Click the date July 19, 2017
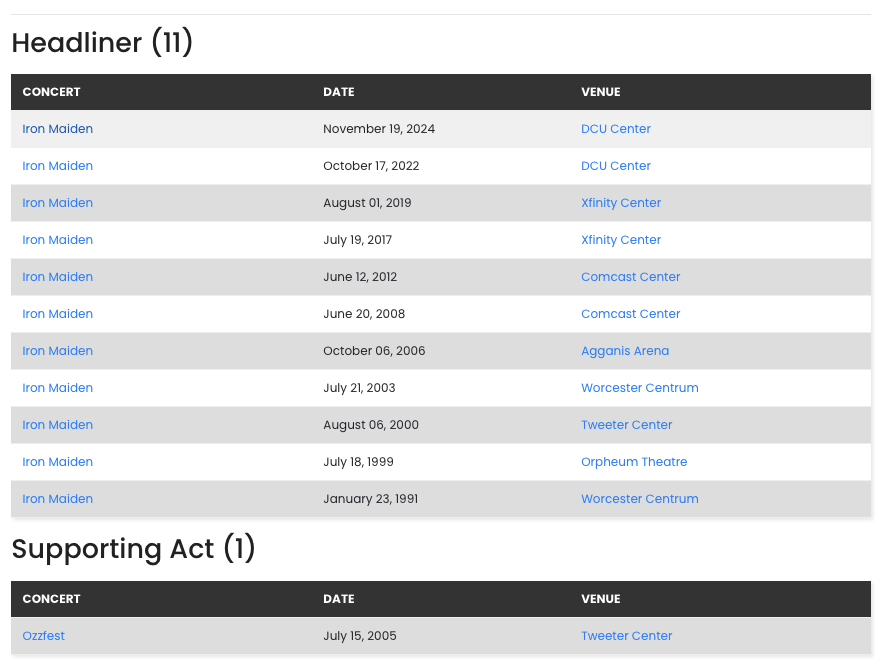 click(x=357, y=240)
